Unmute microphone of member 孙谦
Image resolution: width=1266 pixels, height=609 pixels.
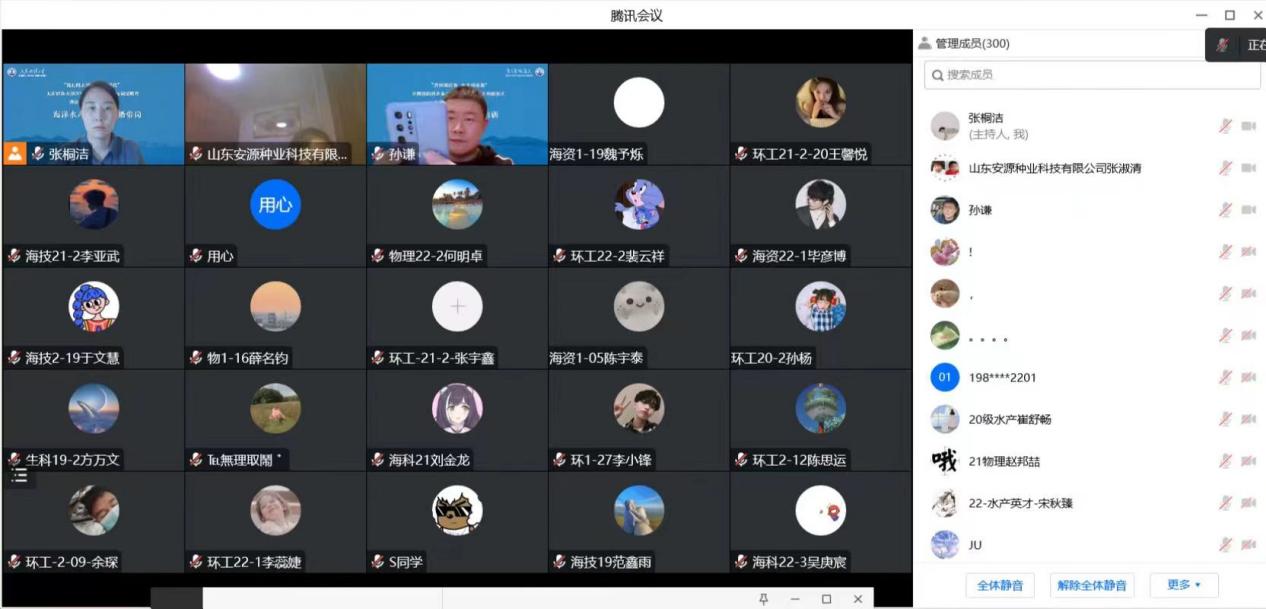pyautogui.click(x=1224, y=210)
